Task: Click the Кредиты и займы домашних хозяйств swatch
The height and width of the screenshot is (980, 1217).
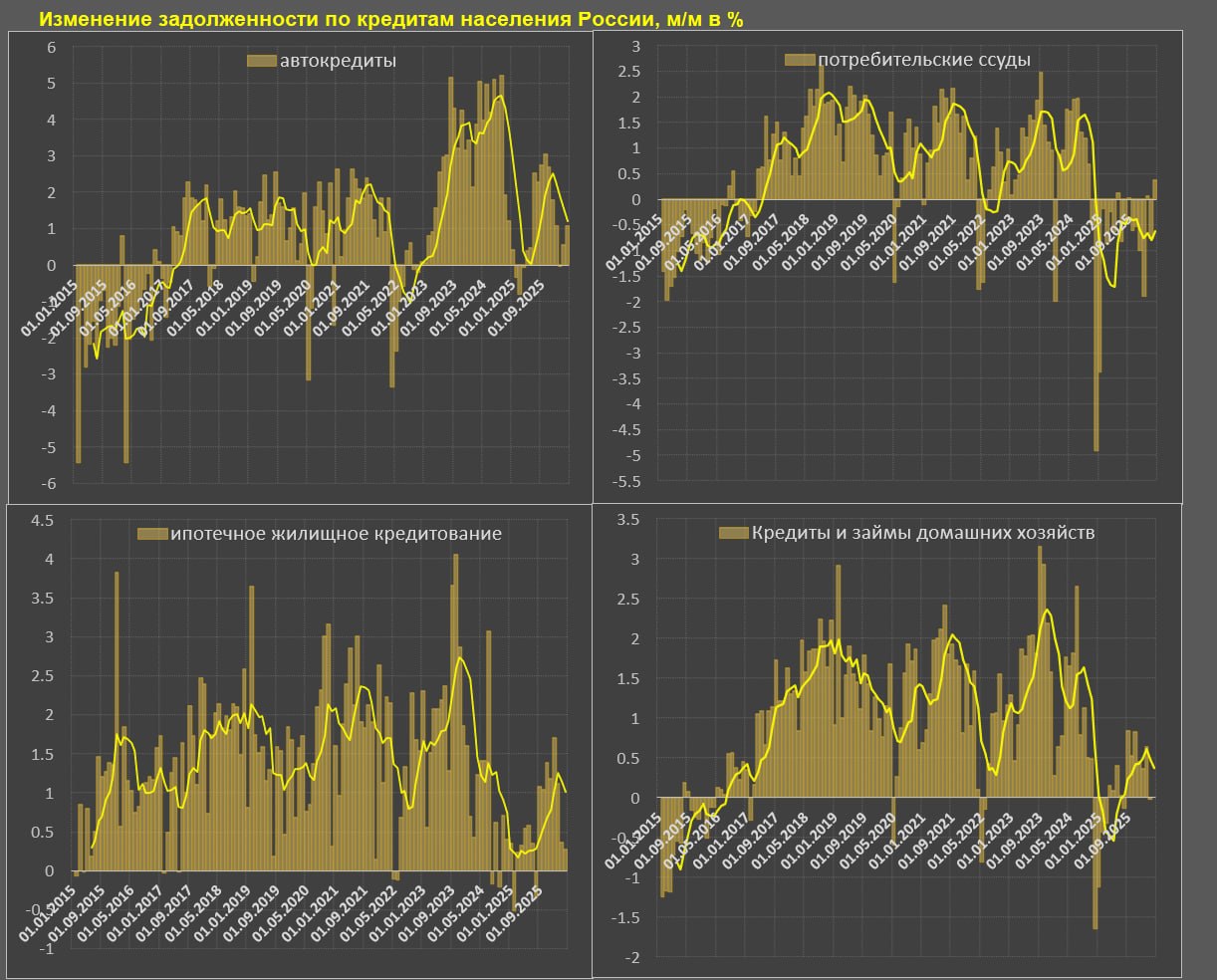Action: (x=733, y=533)
